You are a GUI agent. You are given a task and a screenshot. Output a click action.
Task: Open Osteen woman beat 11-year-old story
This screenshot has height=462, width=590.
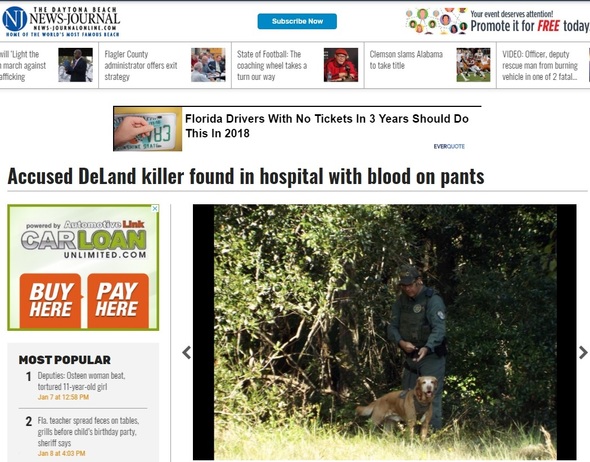(x=81, y=381)
